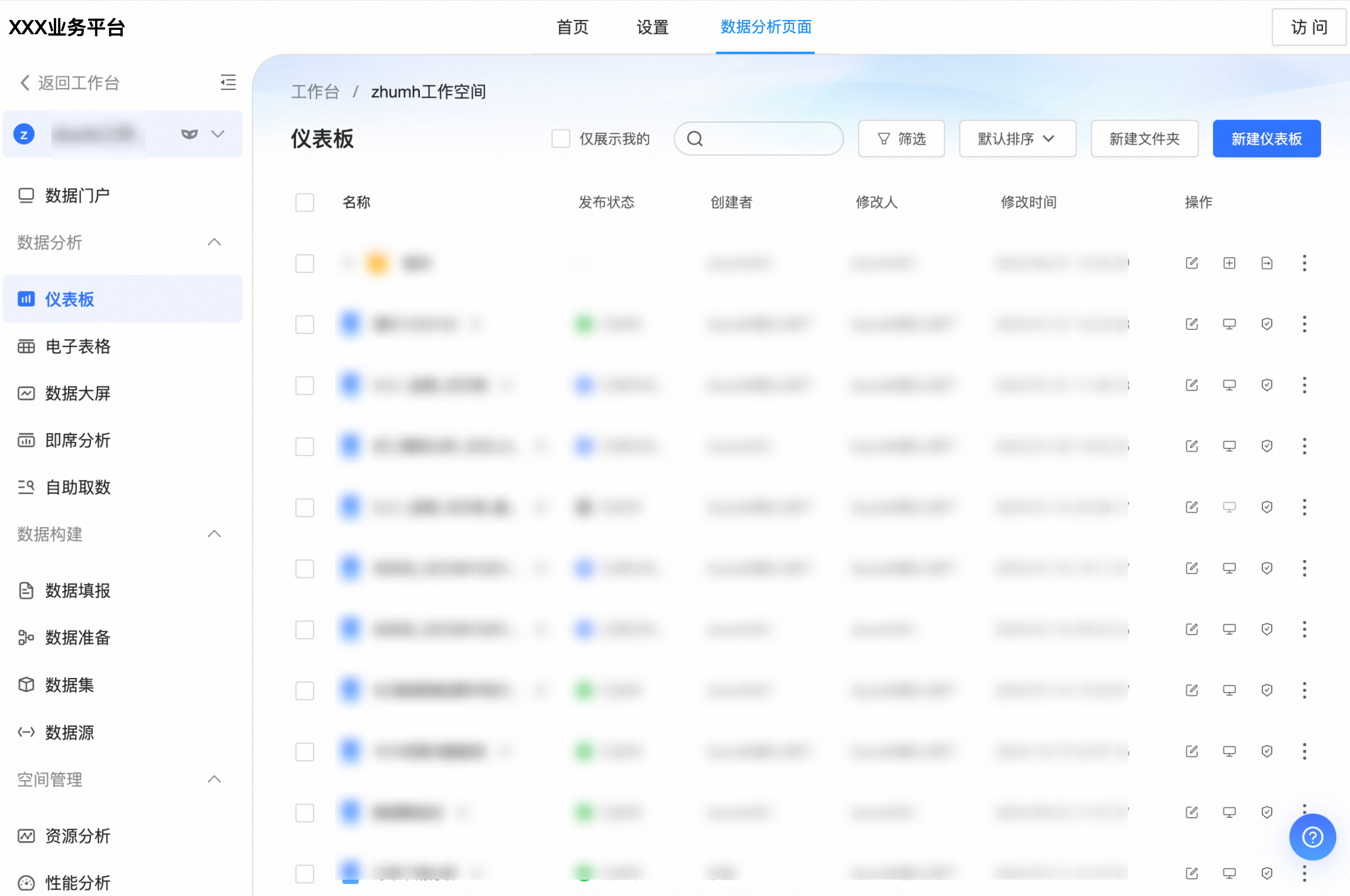Click shield permission icon in second row
Screen dimensions: 1350x896
point(1267,324)
